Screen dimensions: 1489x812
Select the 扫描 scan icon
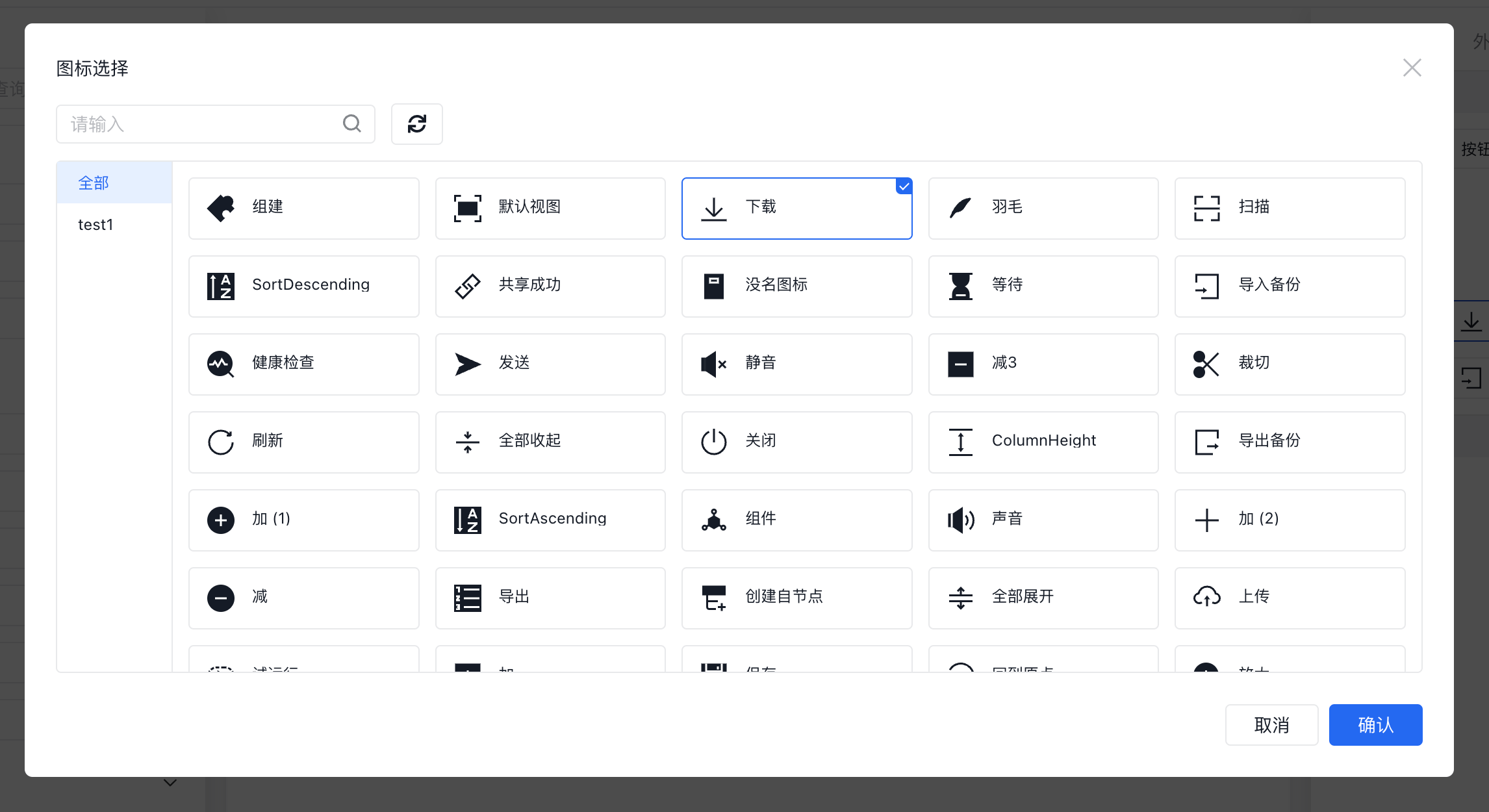pos(1290,209)
